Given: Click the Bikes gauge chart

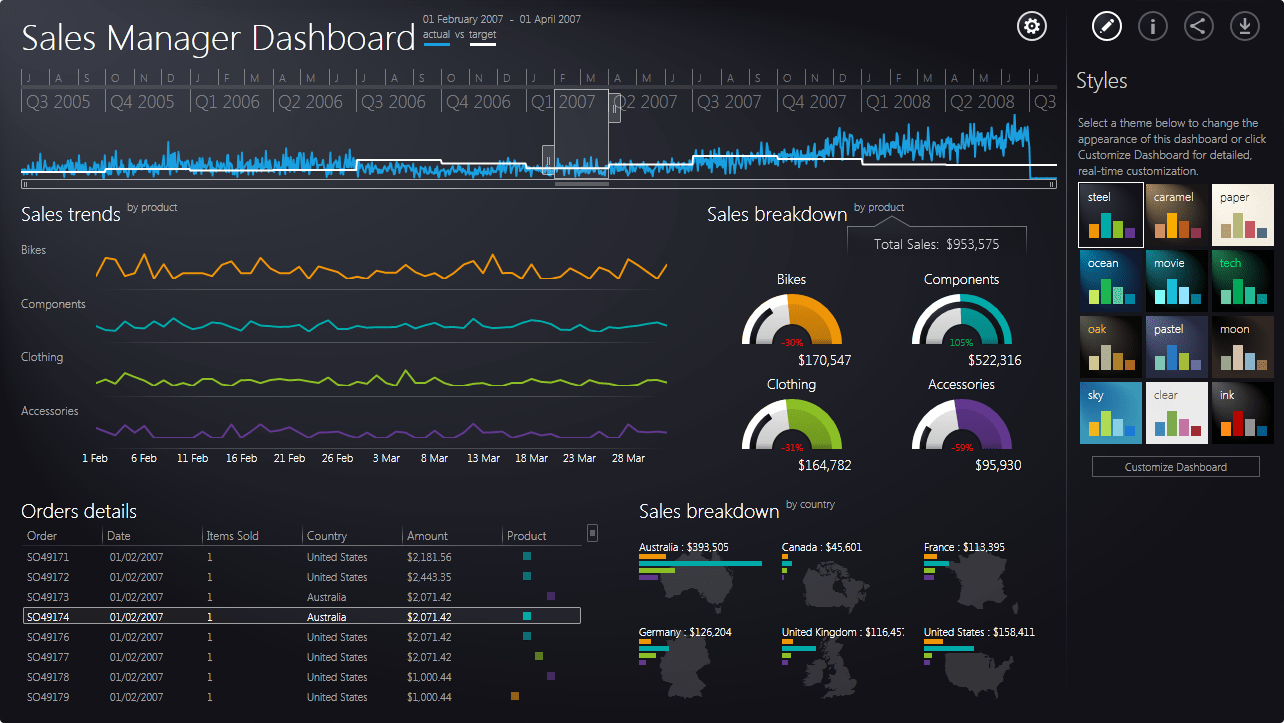Looking at the screenshot, I should pyautogui.click(x=791, y=320).
